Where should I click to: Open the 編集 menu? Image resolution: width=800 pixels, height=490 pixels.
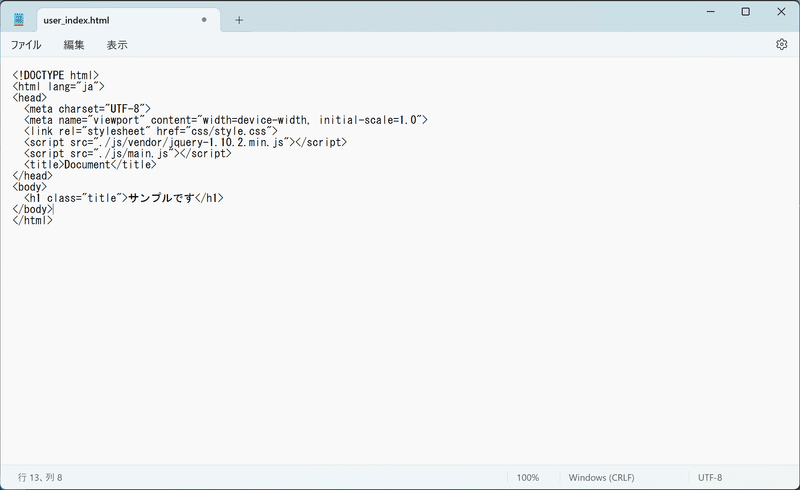[x=73, y=45]
